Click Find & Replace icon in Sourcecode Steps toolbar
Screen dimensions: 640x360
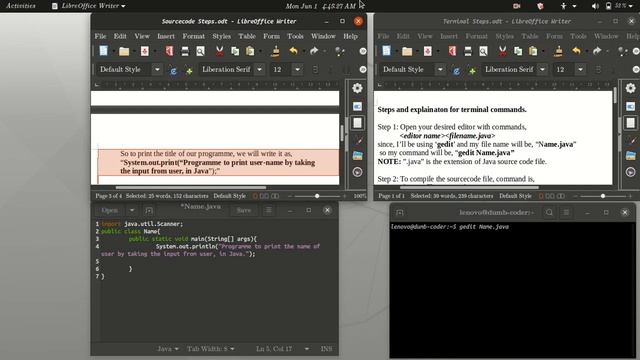[339, 51]
